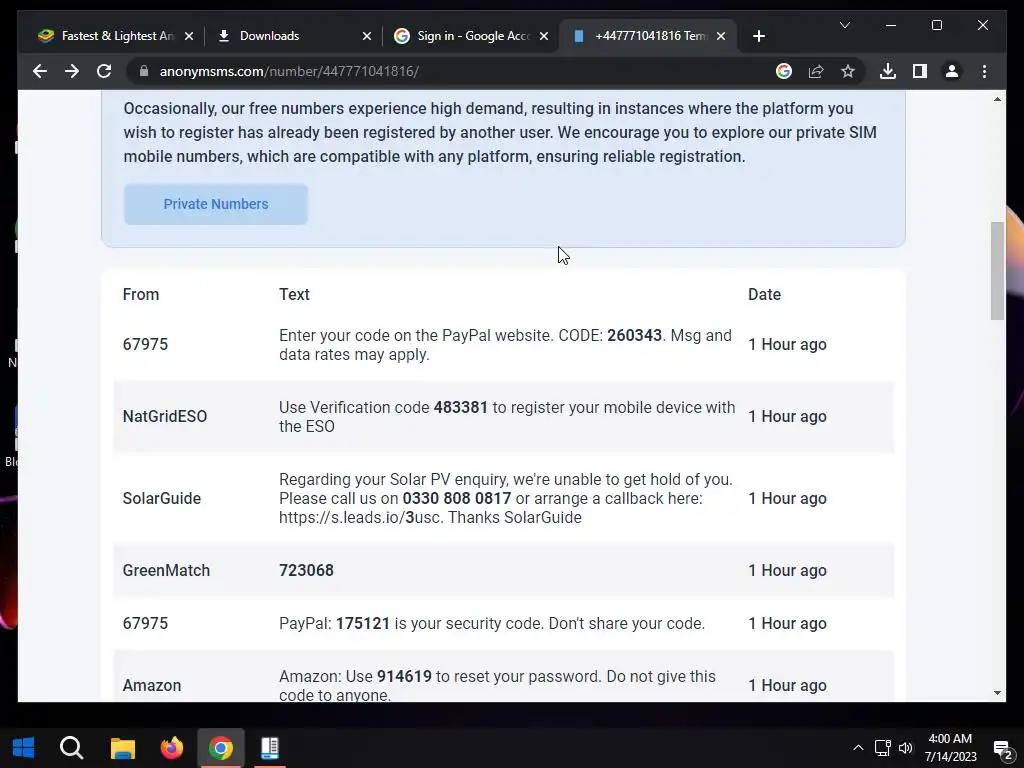
Task: Show hidden system tray icons
Action: 858,748
